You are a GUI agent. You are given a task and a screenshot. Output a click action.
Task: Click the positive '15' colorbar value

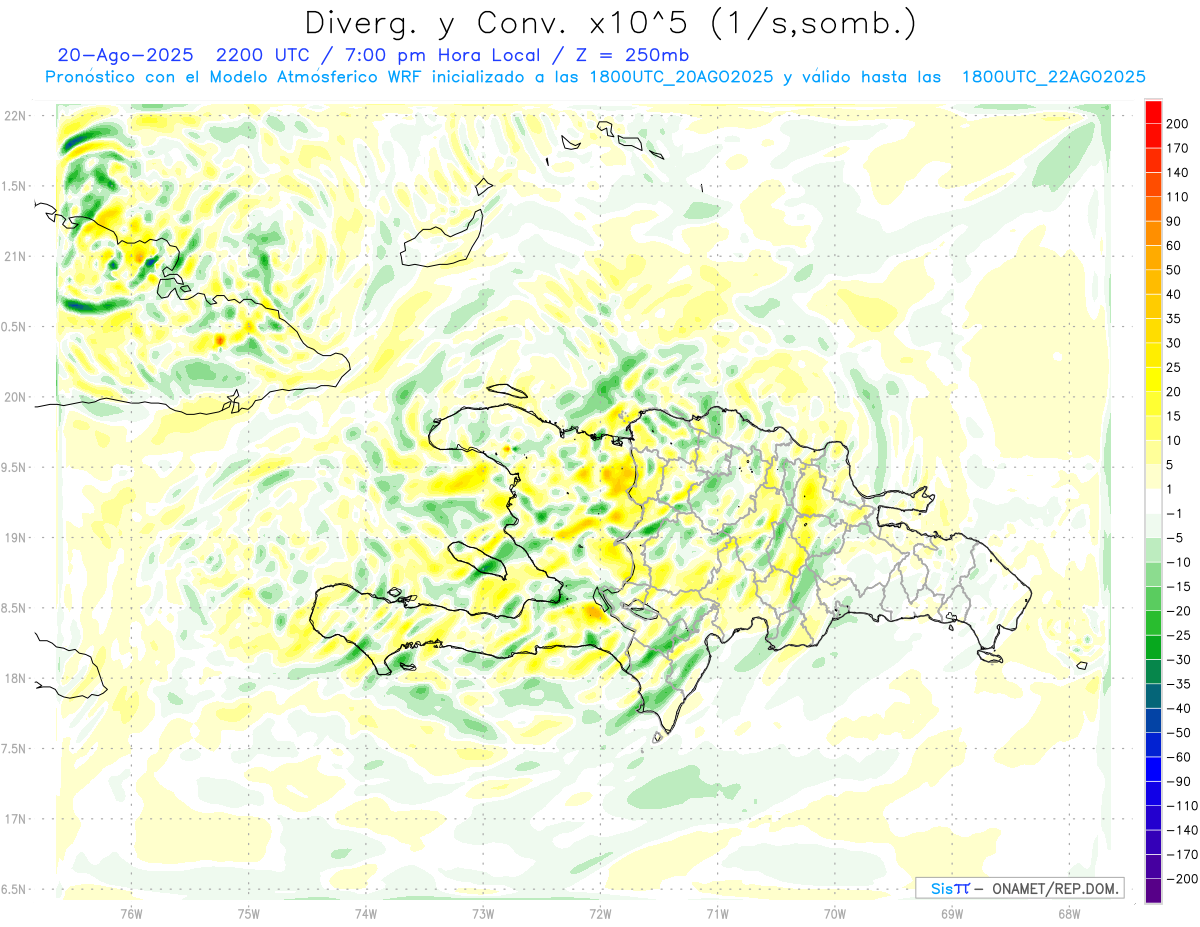[x=1174, y=416]
